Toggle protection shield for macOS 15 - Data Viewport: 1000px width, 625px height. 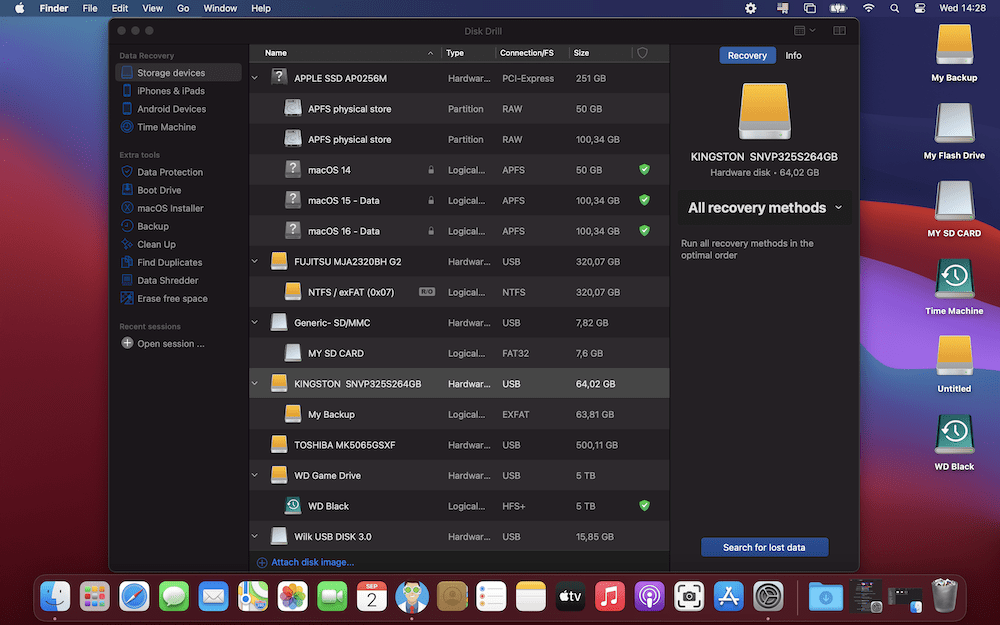click(x=645, y=200)
